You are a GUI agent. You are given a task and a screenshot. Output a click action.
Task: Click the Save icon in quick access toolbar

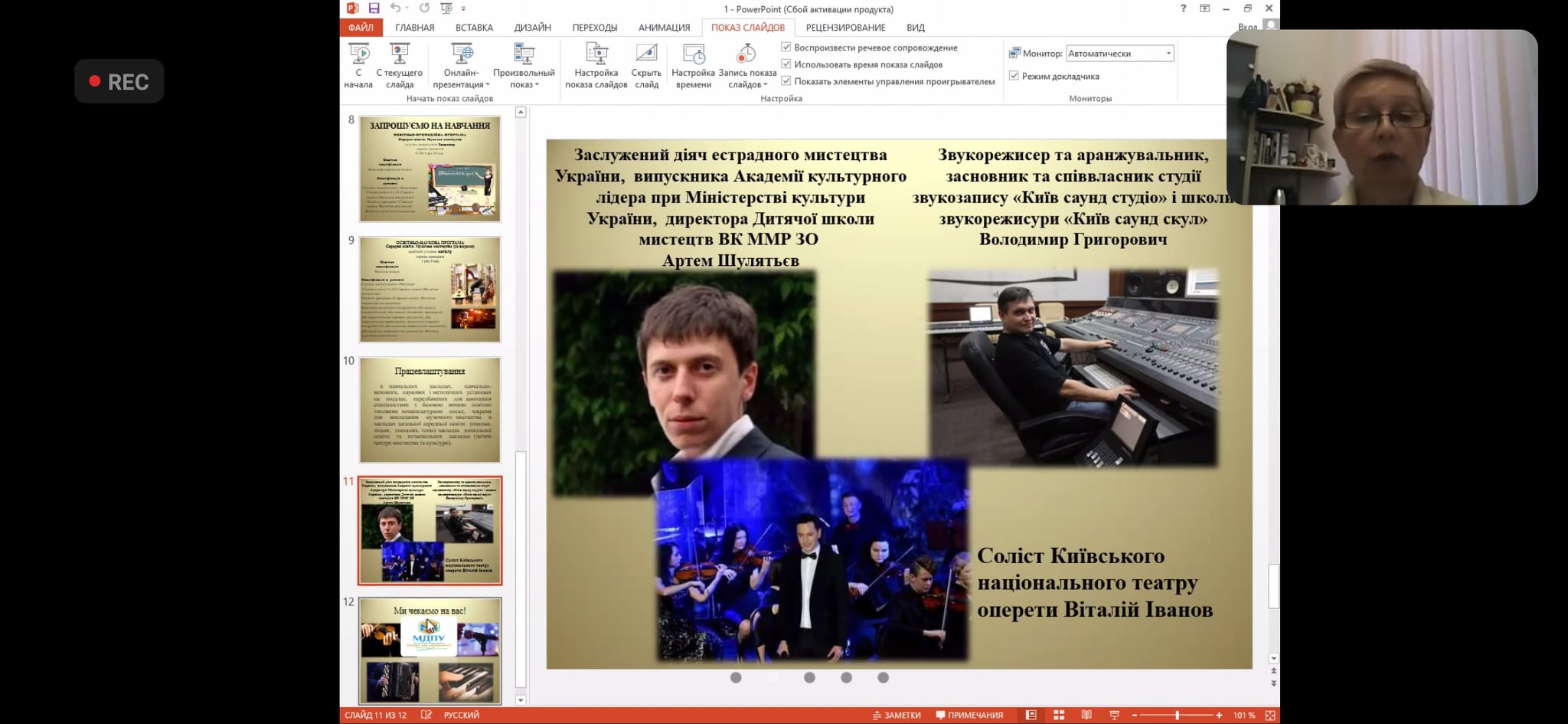[x=374, y=8]
